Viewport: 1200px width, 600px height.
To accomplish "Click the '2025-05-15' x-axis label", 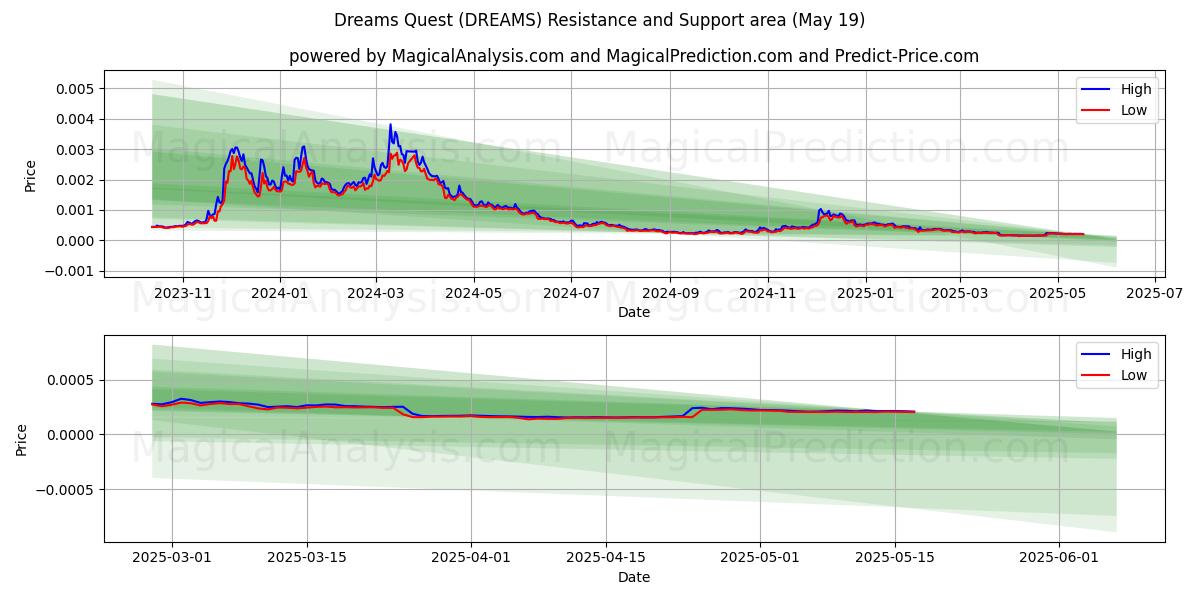I will point(895,558).
